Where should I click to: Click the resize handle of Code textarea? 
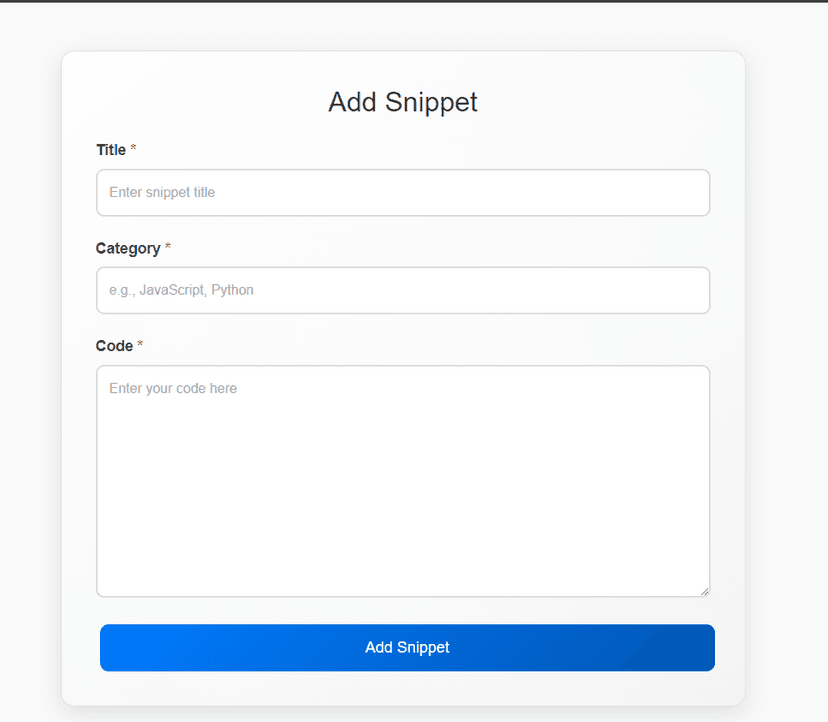coord(704,591)
